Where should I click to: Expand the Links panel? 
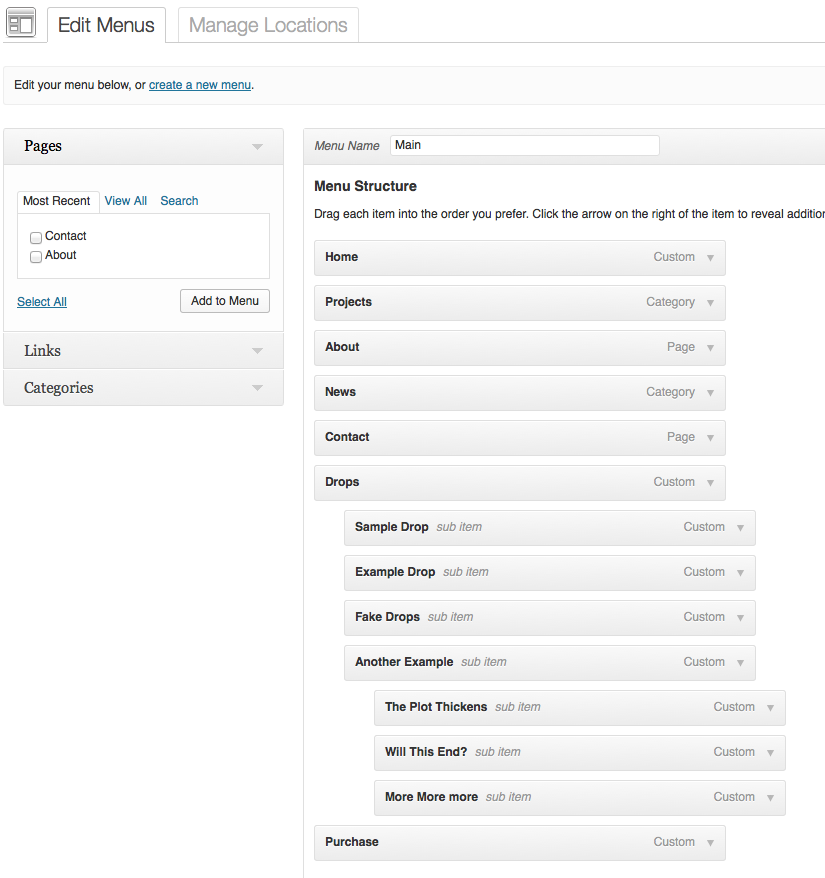[x=257, y=351]
